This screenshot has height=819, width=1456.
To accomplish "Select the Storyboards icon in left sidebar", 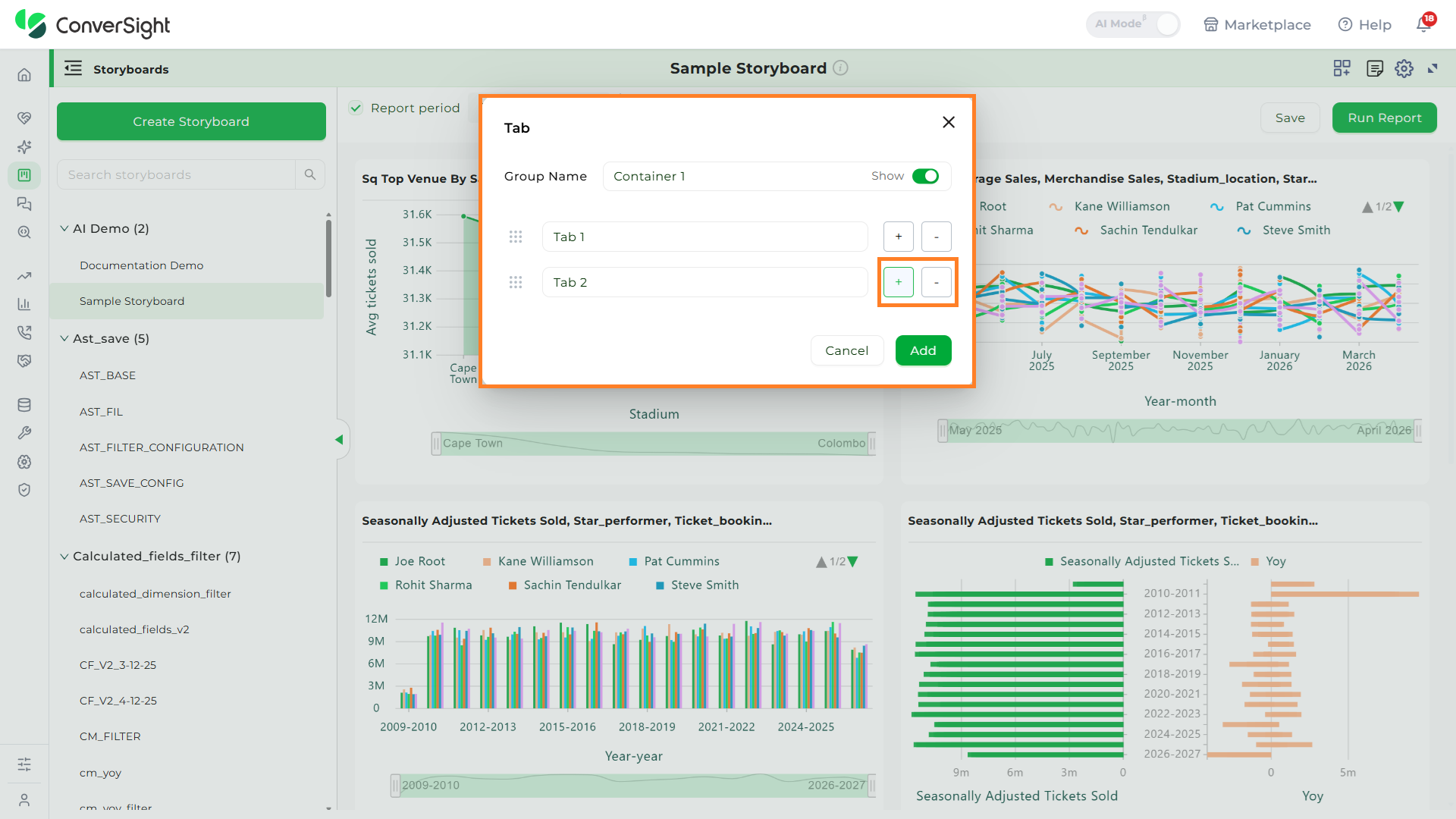I will pyautogui.click(x=24, y=175).
